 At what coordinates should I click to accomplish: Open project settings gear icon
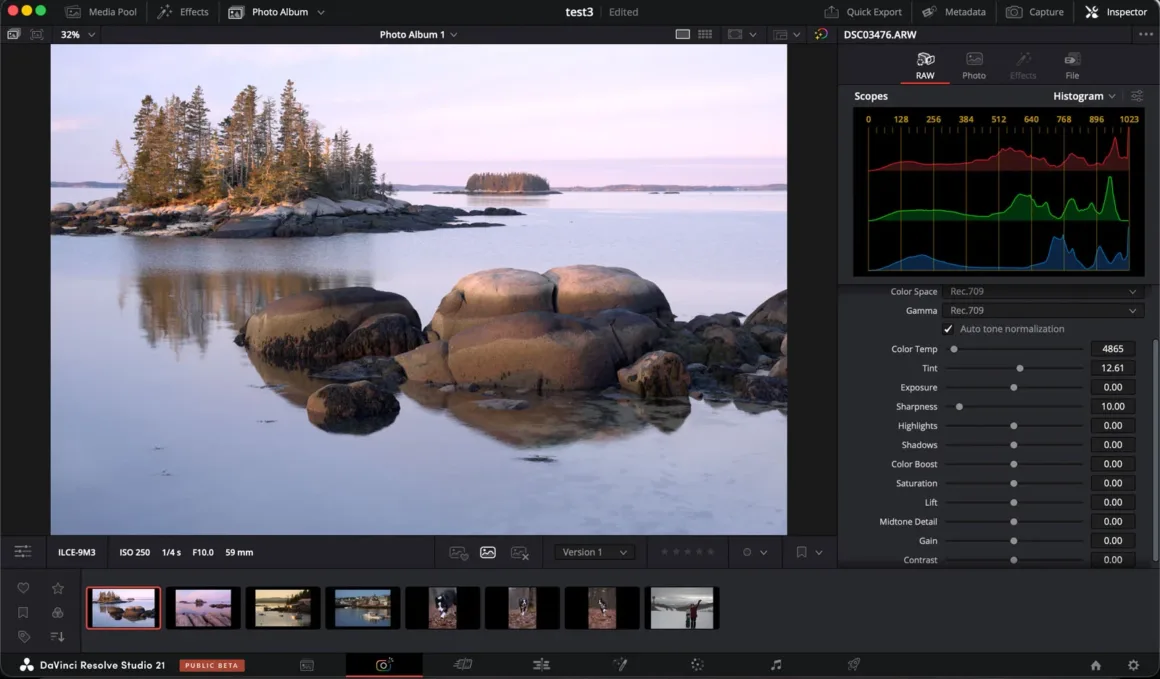coord(1133,665)
